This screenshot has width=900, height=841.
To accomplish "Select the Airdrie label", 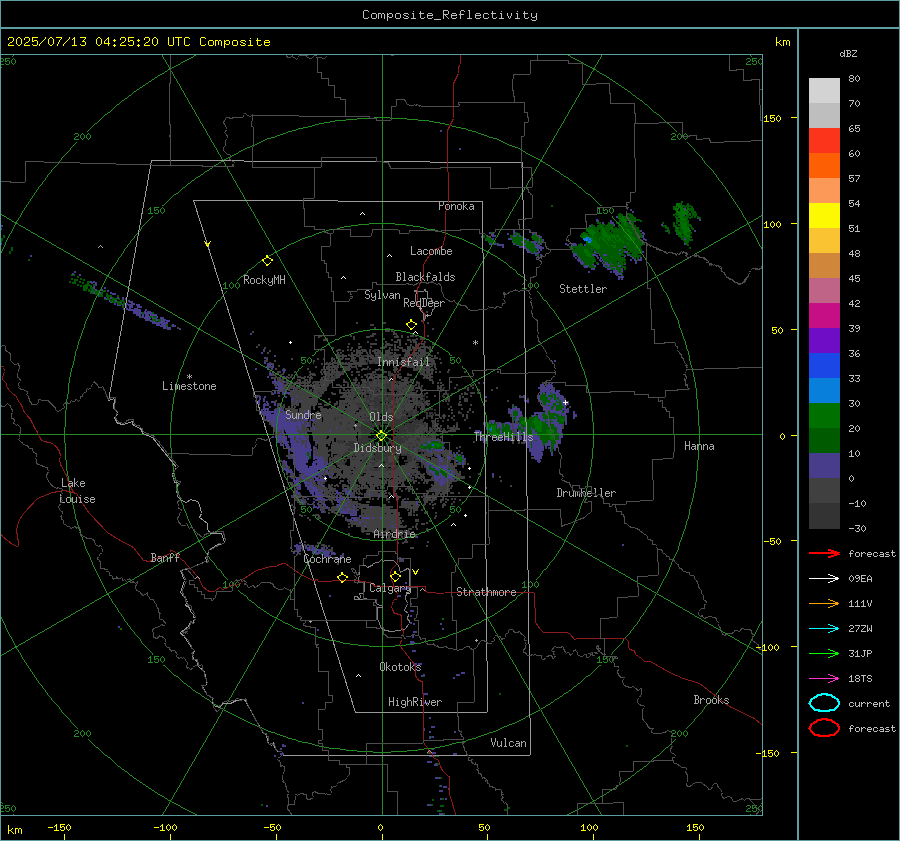I will point(394,534).
